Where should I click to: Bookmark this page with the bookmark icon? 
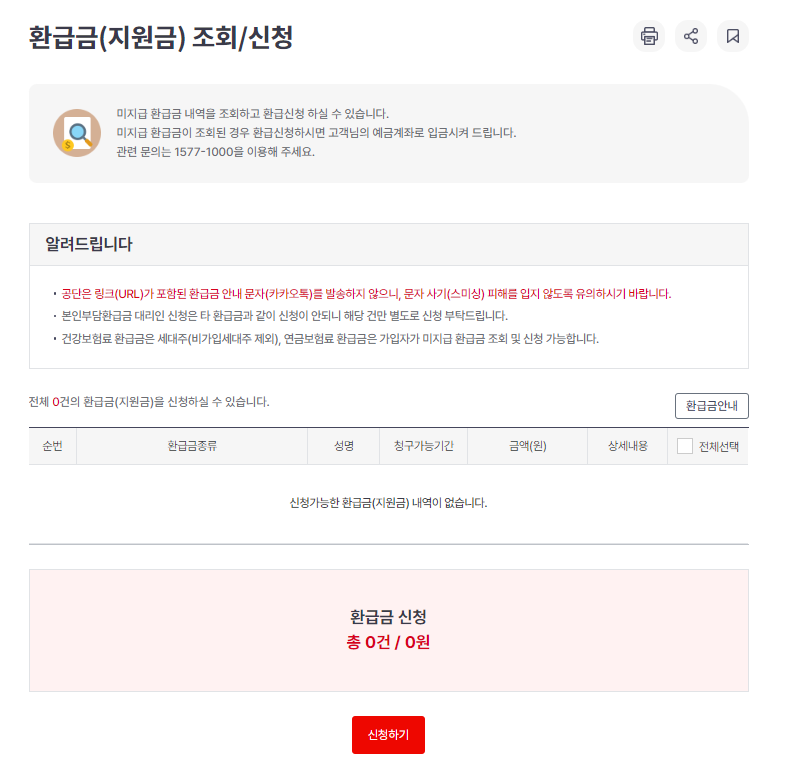click(733, 36)
